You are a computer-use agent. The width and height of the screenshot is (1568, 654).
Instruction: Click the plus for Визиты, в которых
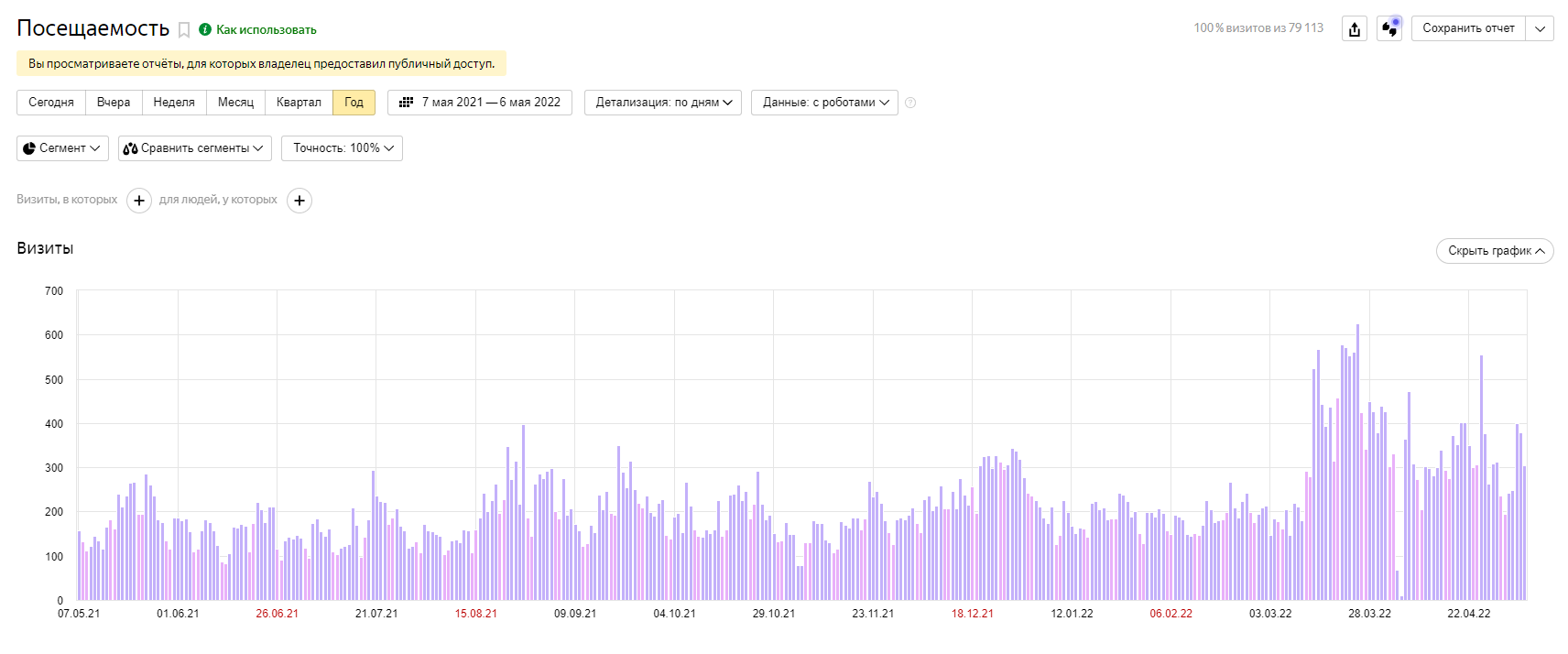tap(139, 201)
